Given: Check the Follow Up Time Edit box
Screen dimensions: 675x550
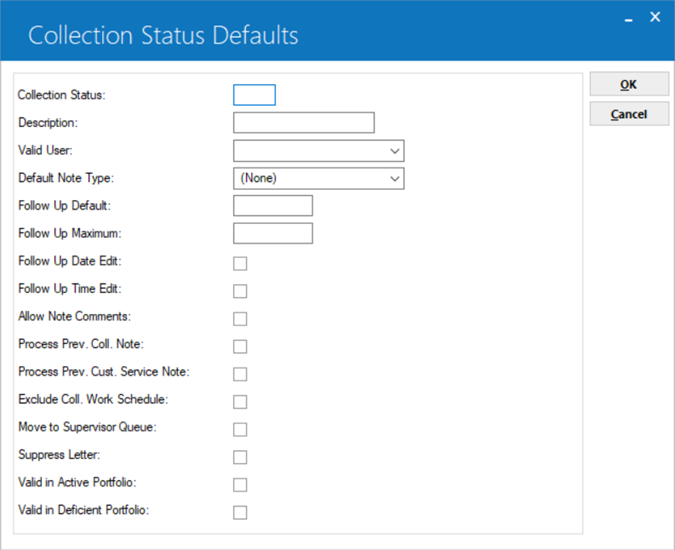Looking at the screenshot, I should 240,291.
